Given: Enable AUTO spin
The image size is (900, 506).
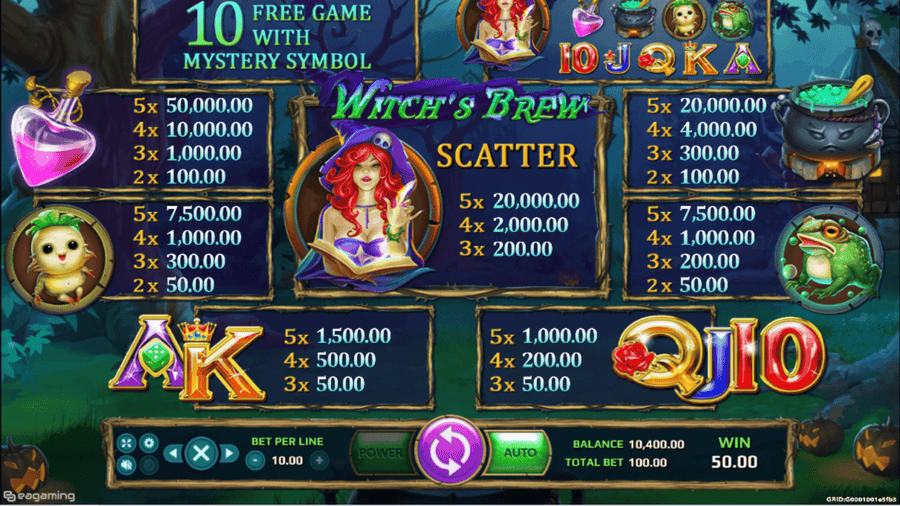Looking at the screenshot, I should pos(519,453).
